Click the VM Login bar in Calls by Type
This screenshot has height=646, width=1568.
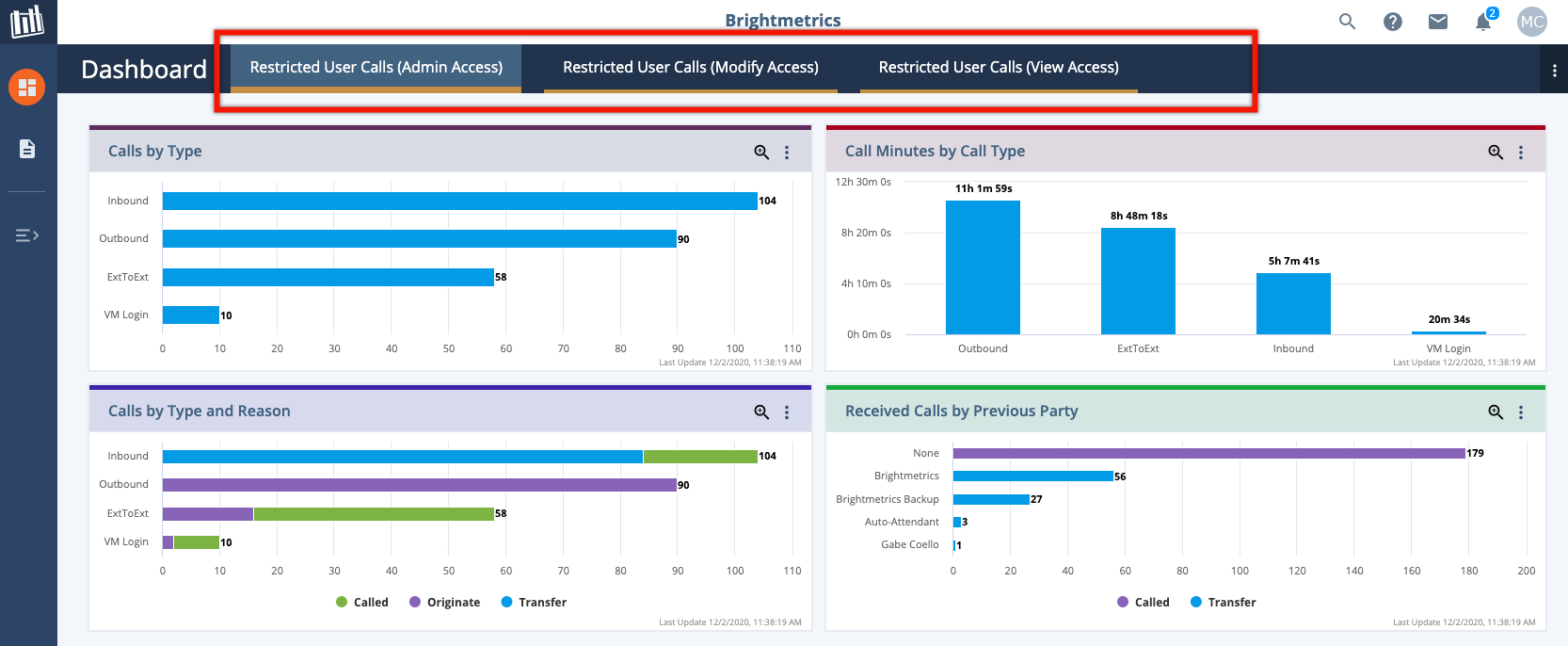pos(191,315)
